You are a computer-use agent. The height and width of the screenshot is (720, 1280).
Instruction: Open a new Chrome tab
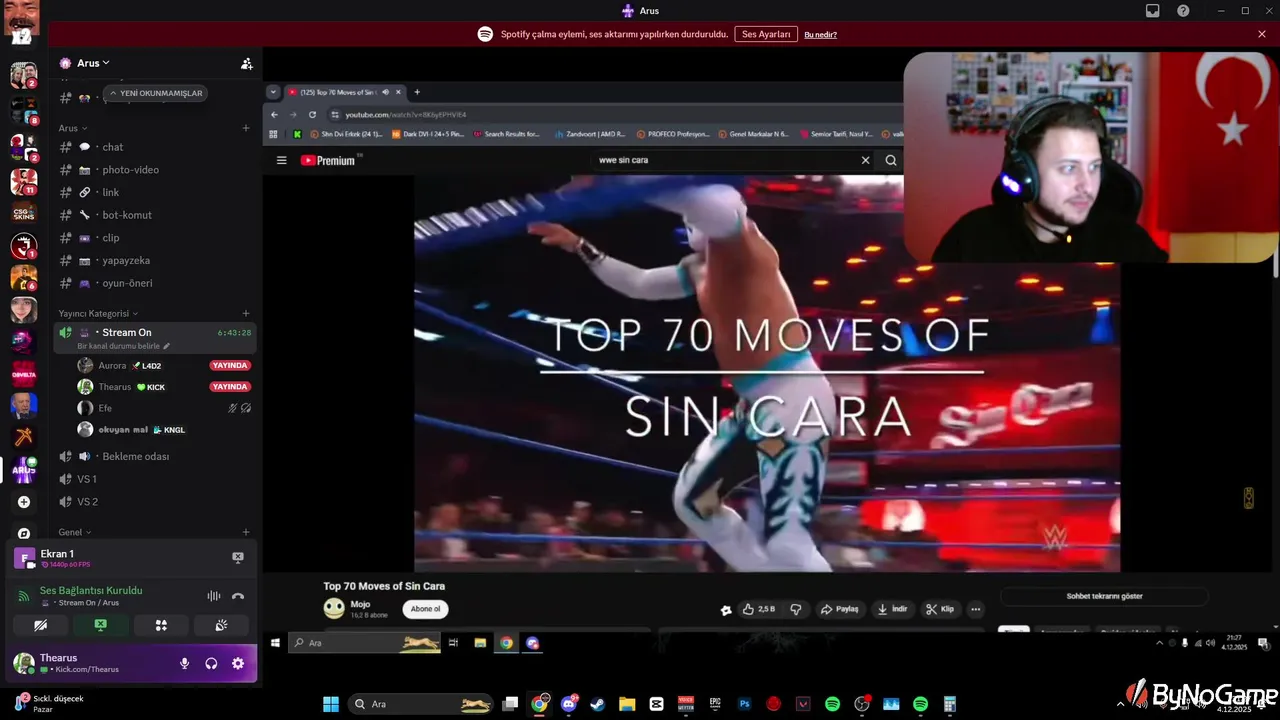(417, 92)
